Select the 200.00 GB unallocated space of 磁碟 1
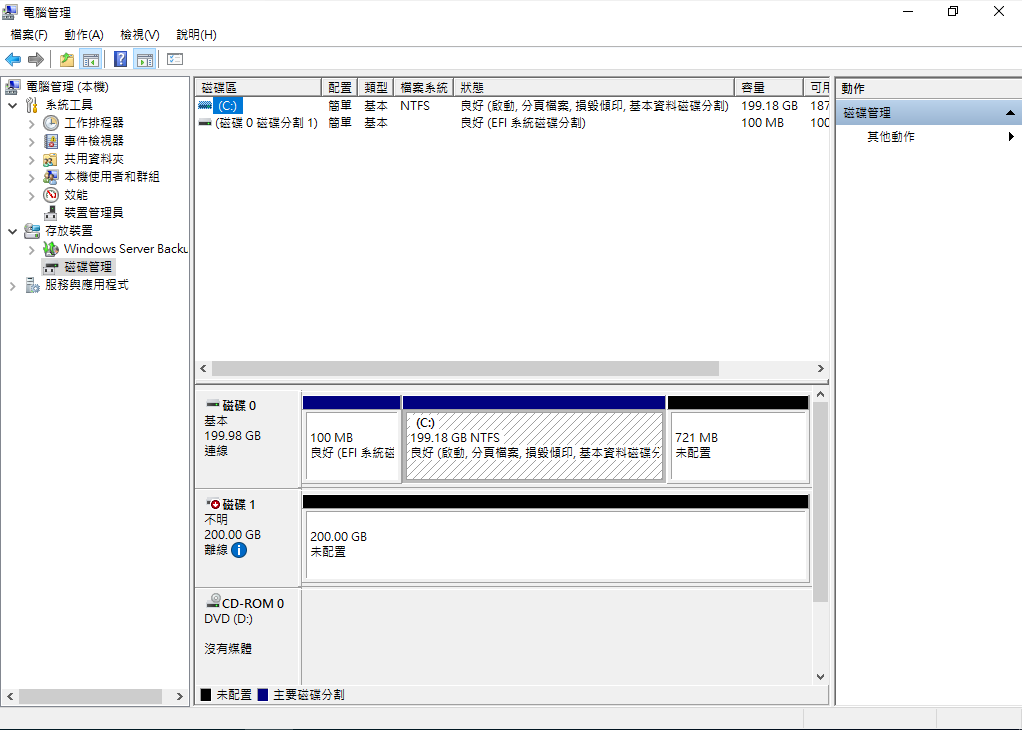 pos(557,545)
